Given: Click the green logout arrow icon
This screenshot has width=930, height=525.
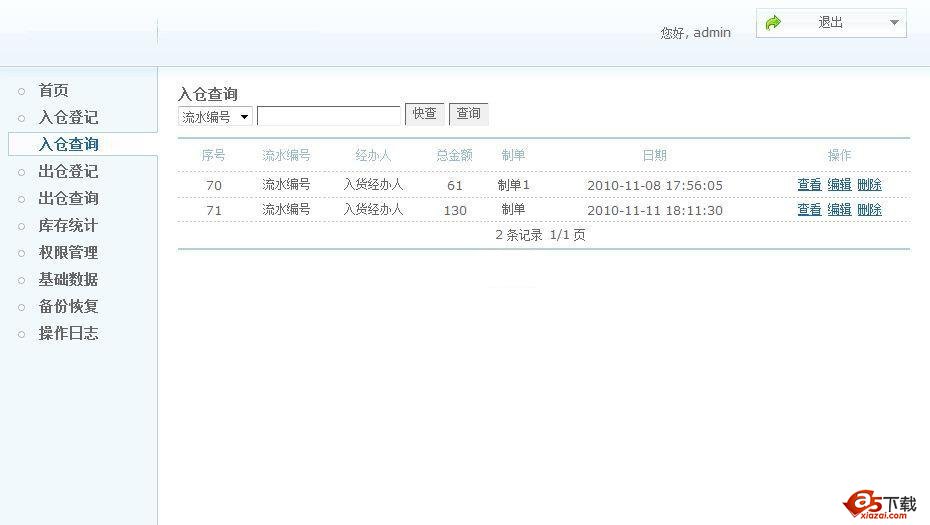Looking at the screenshot, I should [x=773, y=23].
